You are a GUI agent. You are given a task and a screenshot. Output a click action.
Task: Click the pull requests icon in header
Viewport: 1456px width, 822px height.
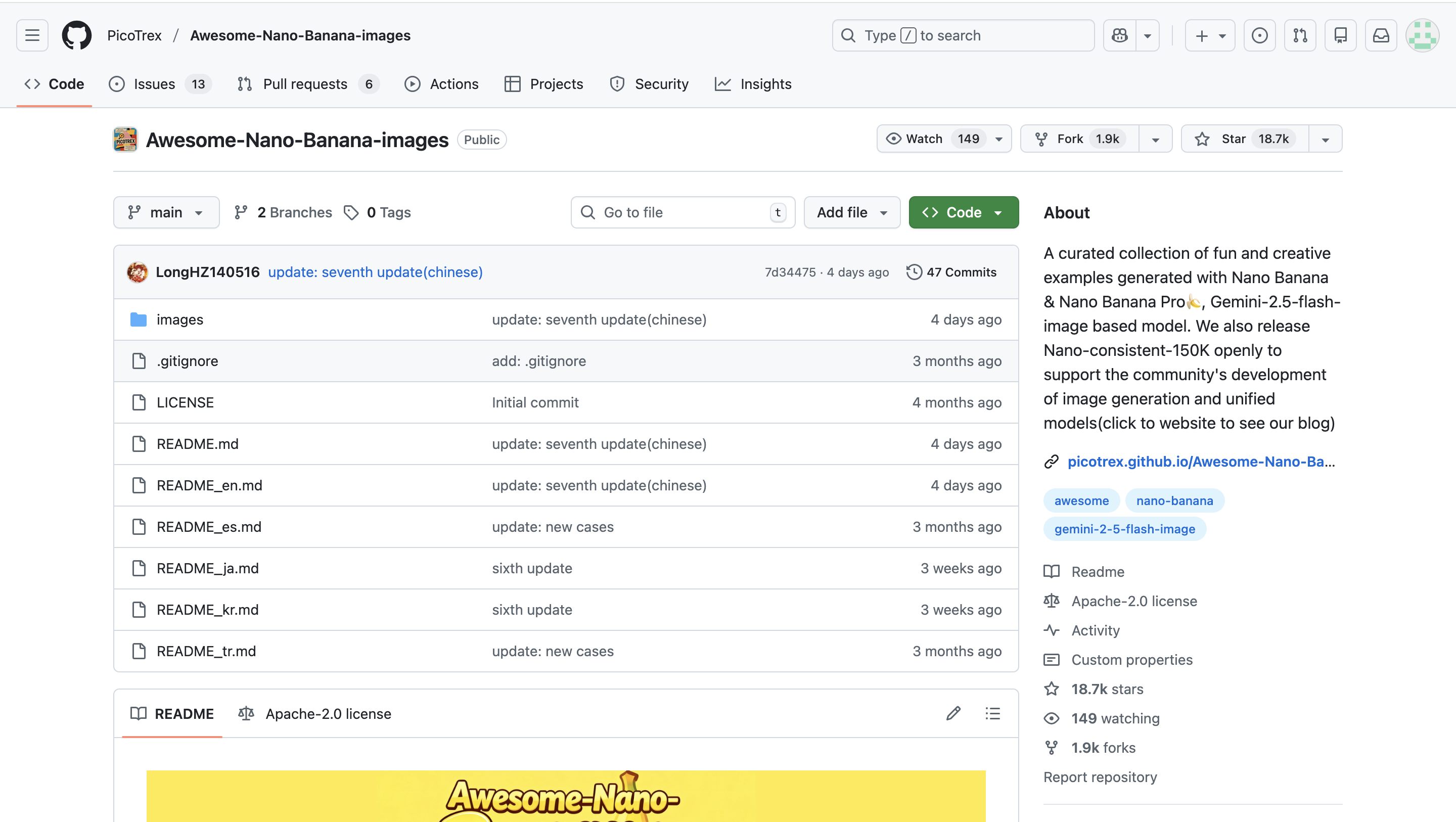pos(1300,35)
